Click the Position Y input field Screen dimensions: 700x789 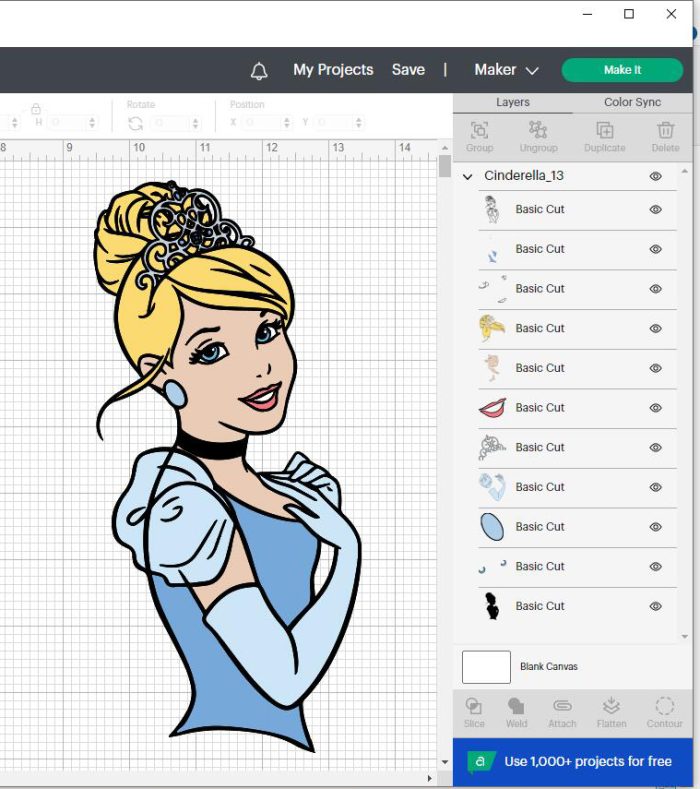point(333,122)
